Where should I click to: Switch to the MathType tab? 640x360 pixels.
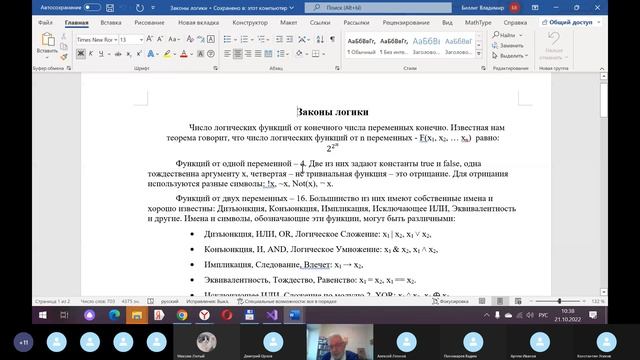click(478, 22)
